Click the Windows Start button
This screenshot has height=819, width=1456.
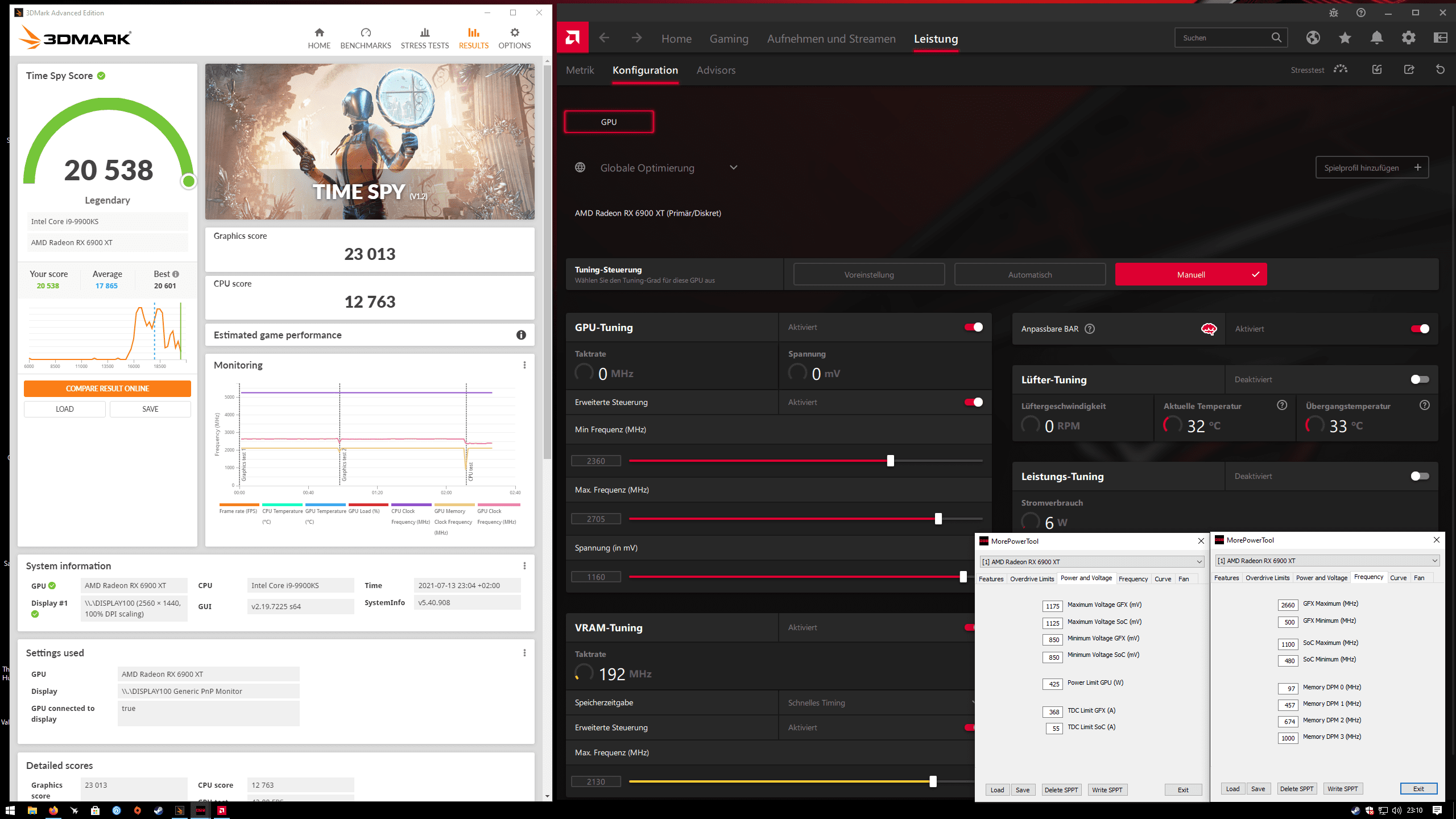click(10, 810)
